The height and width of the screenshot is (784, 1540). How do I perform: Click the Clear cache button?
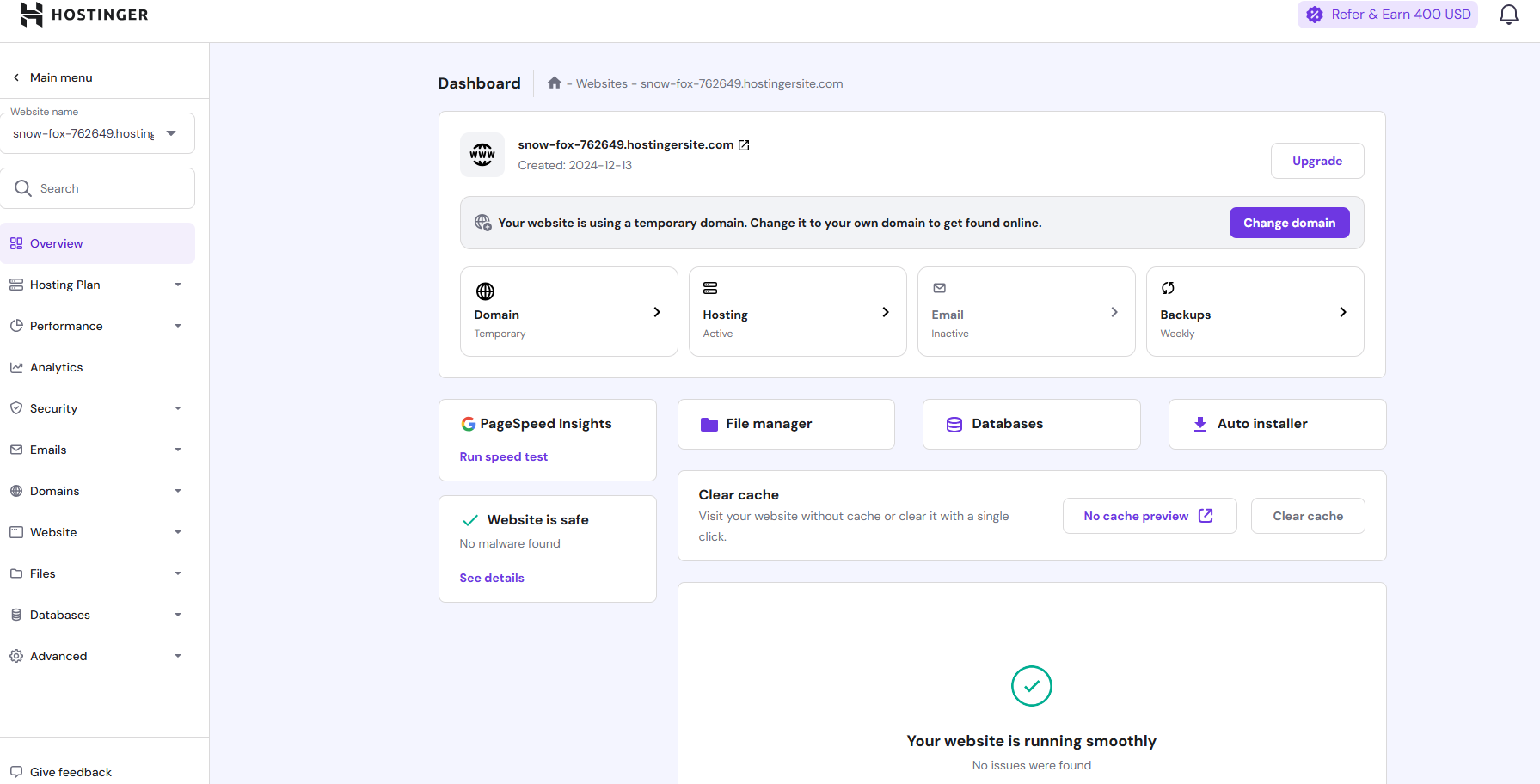(1307, 516)
